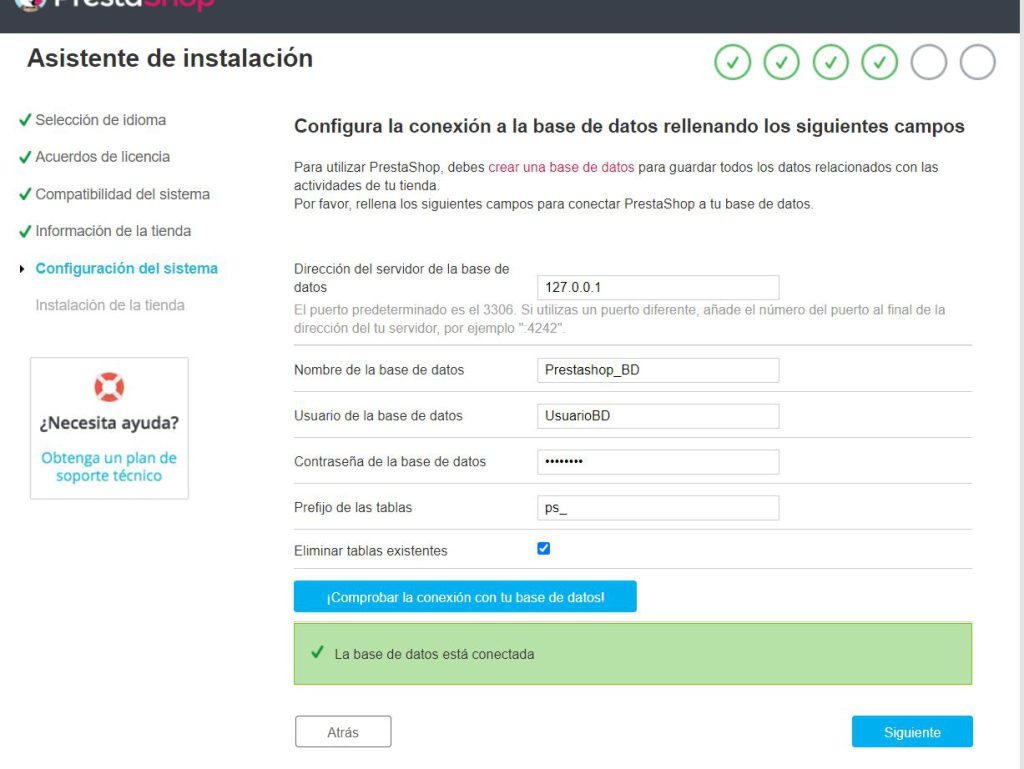The width and height of the screenshot is (1024, 769).
Task: Click the Eliminar tablas existentes label
Action: (x=370, y=551)
